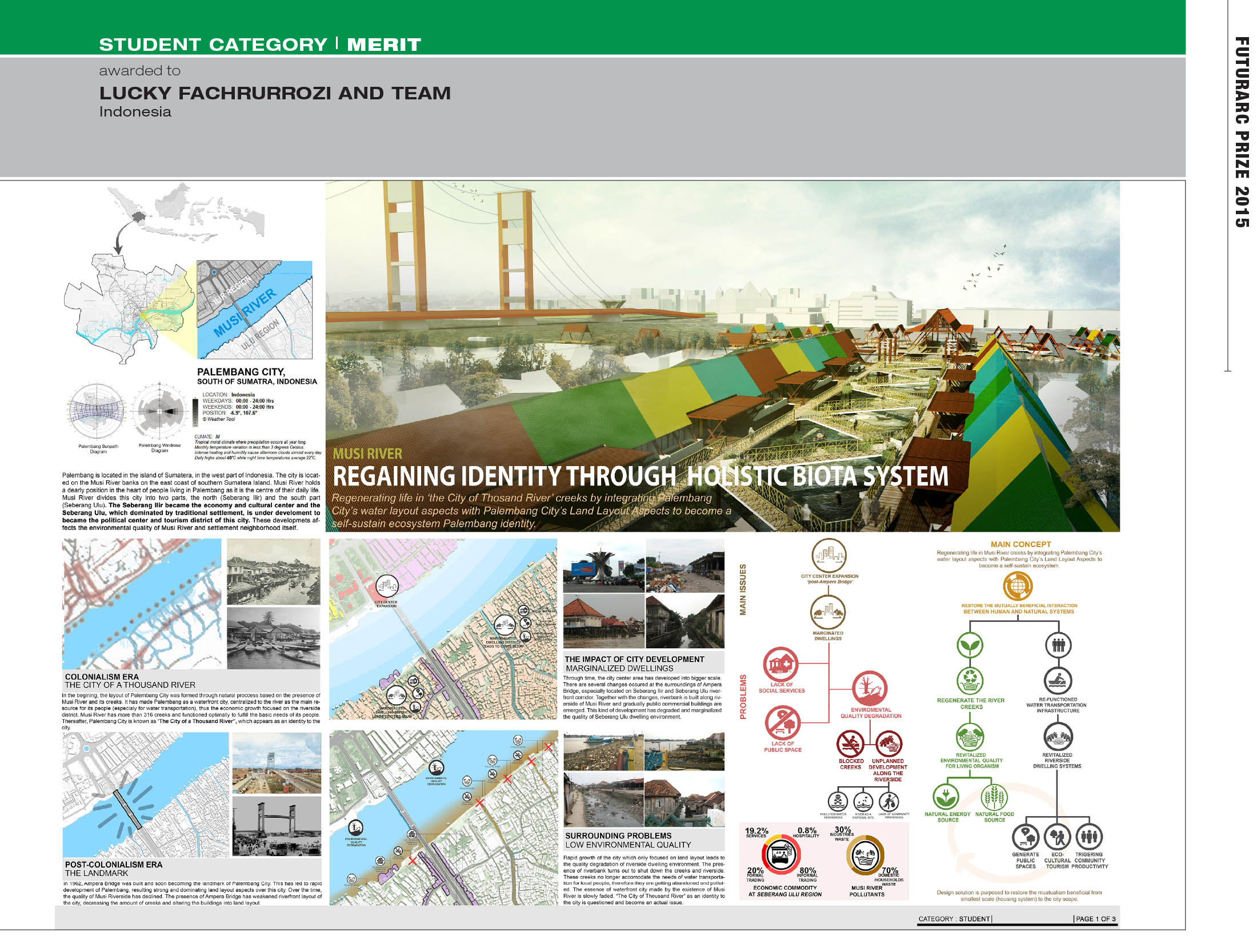Click the group of people icon above the boat circle
The height and width of the screenshot is (952, 1257).
coord(1058,645)
